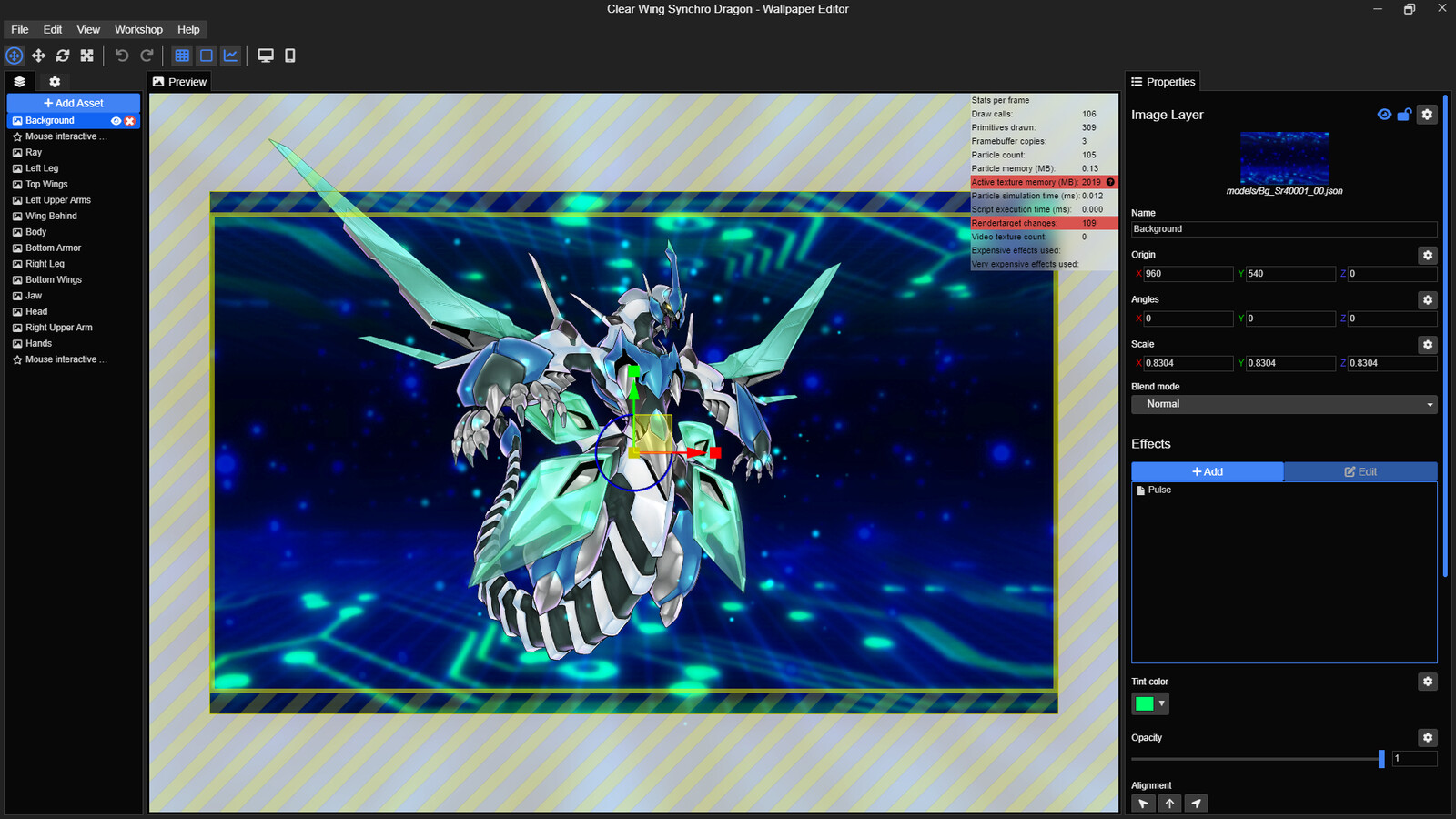Click the Active texture memory warning icon
1456x819 pixels.
pyautogui.click(x=1110, y=182)
